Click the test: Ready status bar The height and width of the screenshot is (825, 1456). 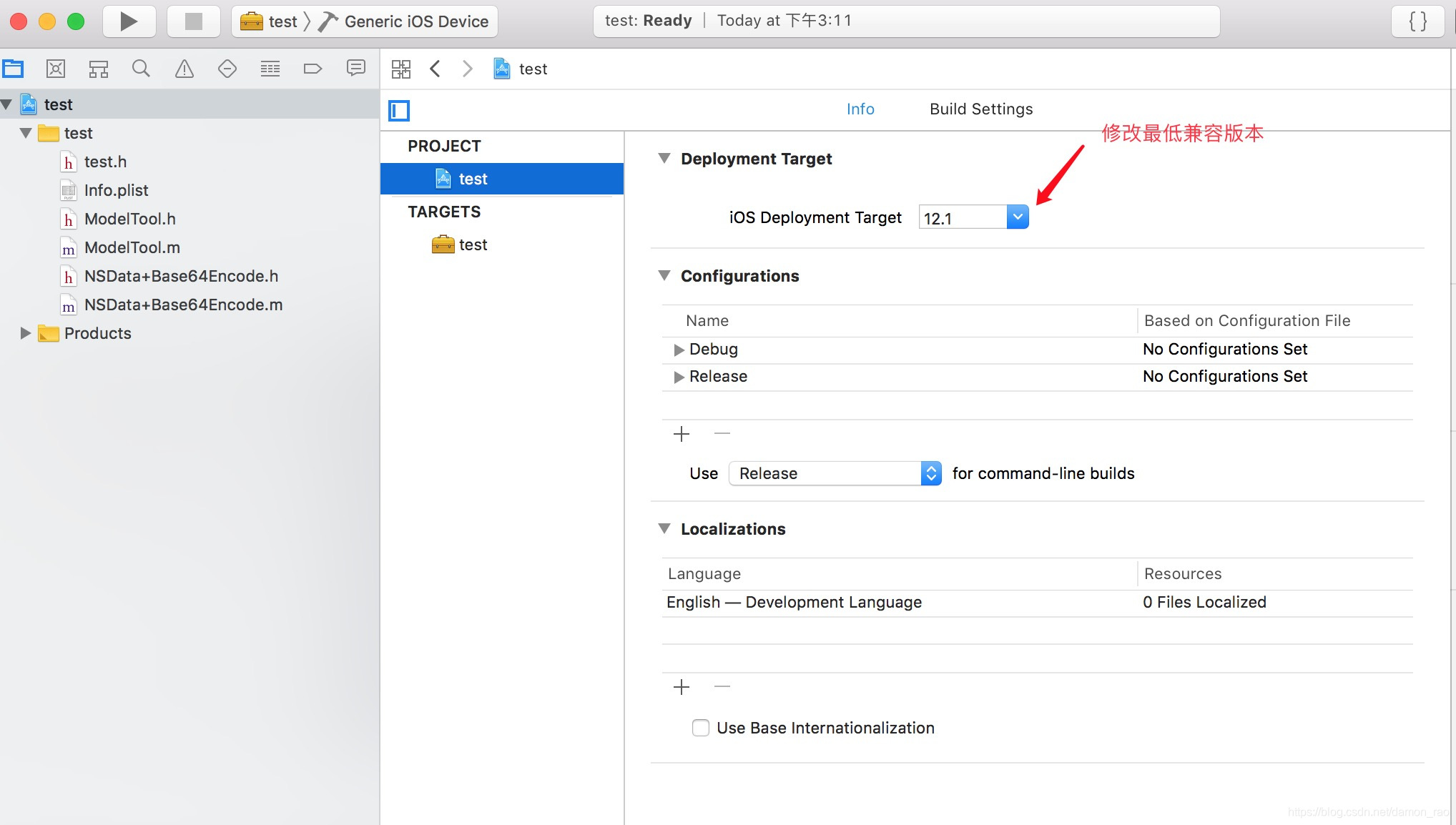coord(906,21)
